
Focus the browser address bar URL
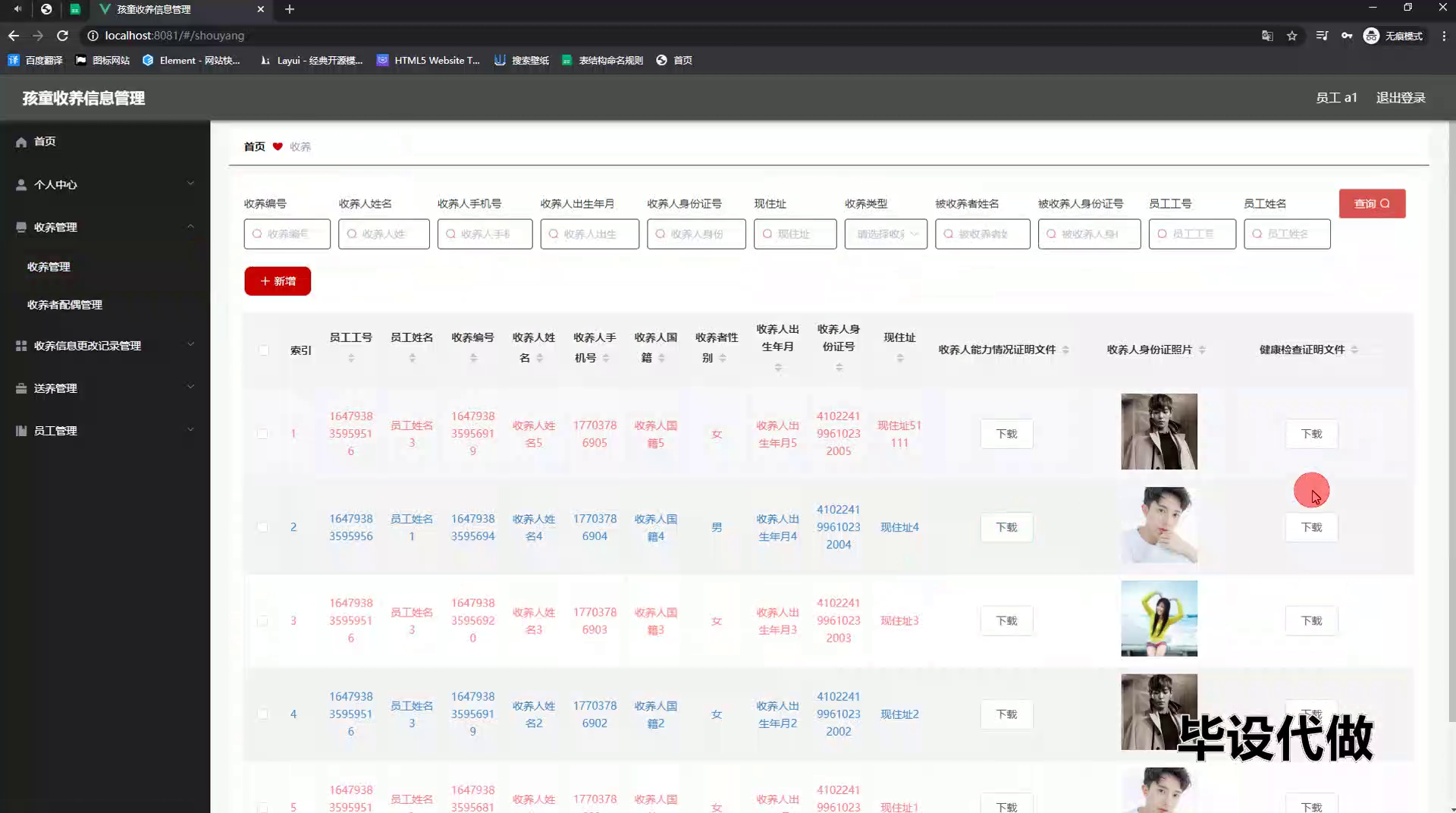174,36
